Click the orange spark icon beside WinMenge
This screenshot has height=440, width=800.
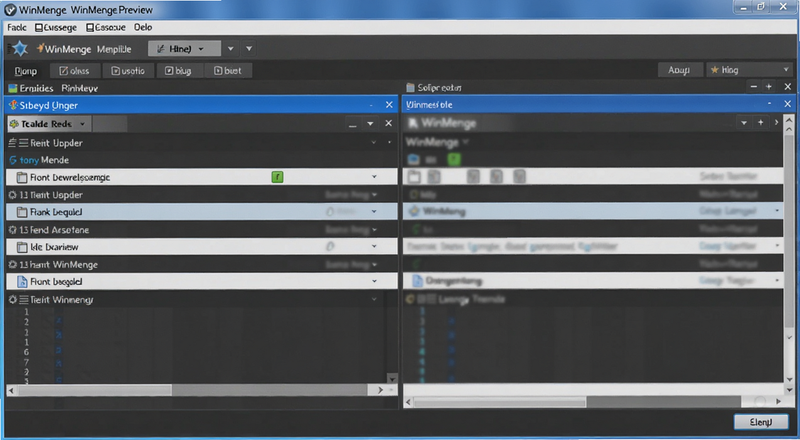40,48
